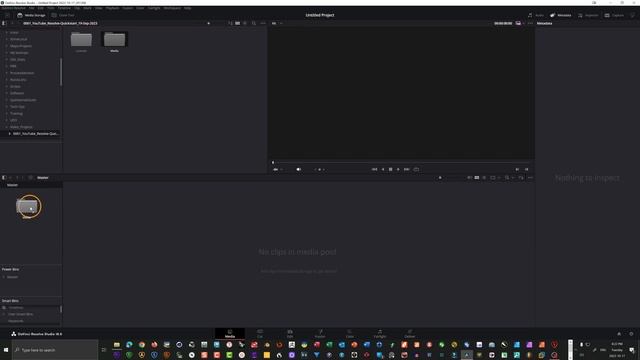The width and height of the screenshot is (640, 360).
Task: Go to last frame in viewer
Action: [407, 169]
